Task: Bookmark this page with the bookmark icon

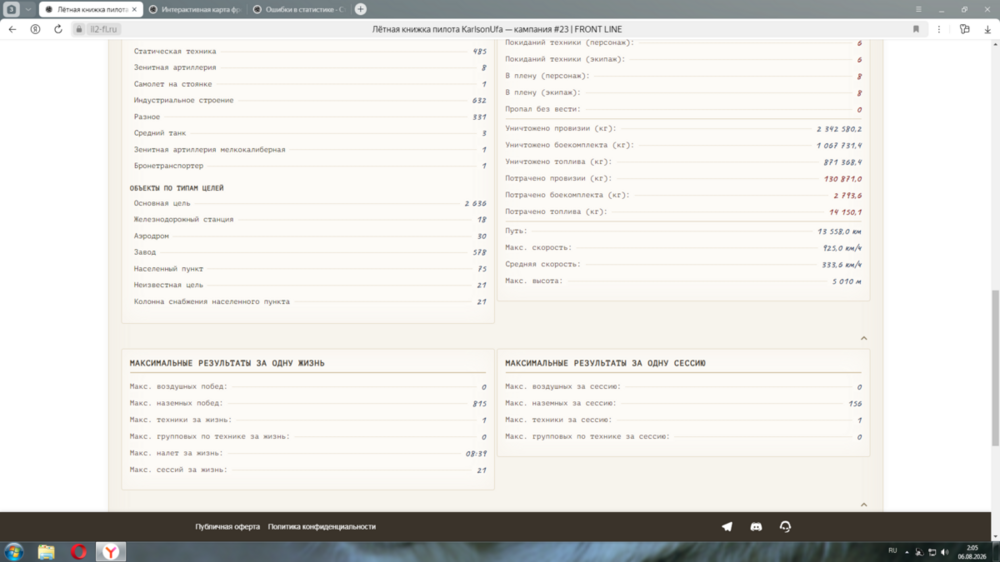Action: click(x=916, y=29)
